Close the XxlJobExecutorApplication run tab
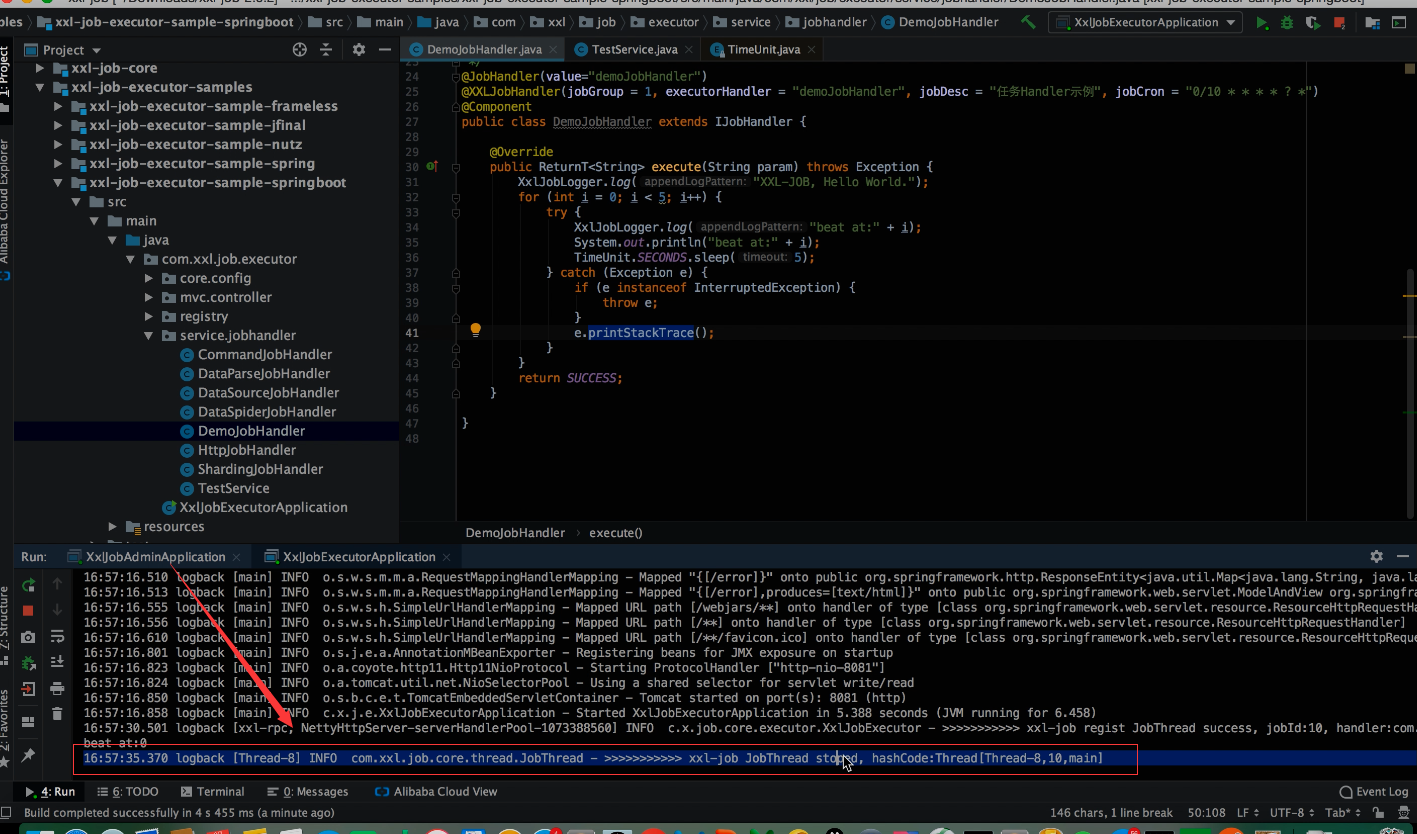 444,556
